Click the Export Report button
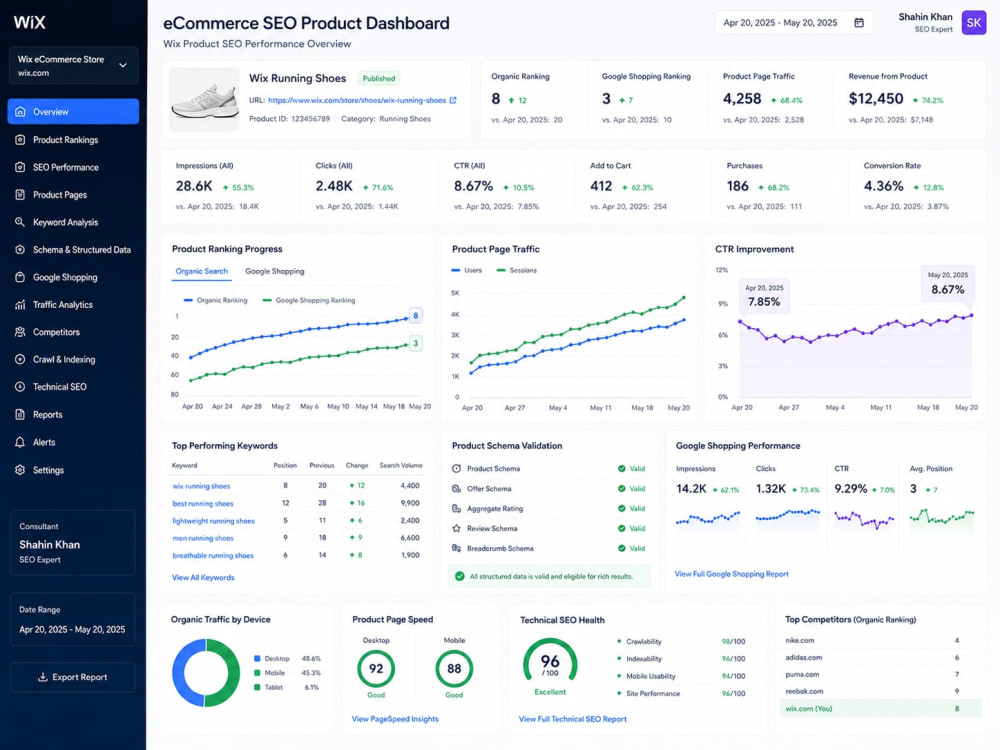 [x=73, y=677]
